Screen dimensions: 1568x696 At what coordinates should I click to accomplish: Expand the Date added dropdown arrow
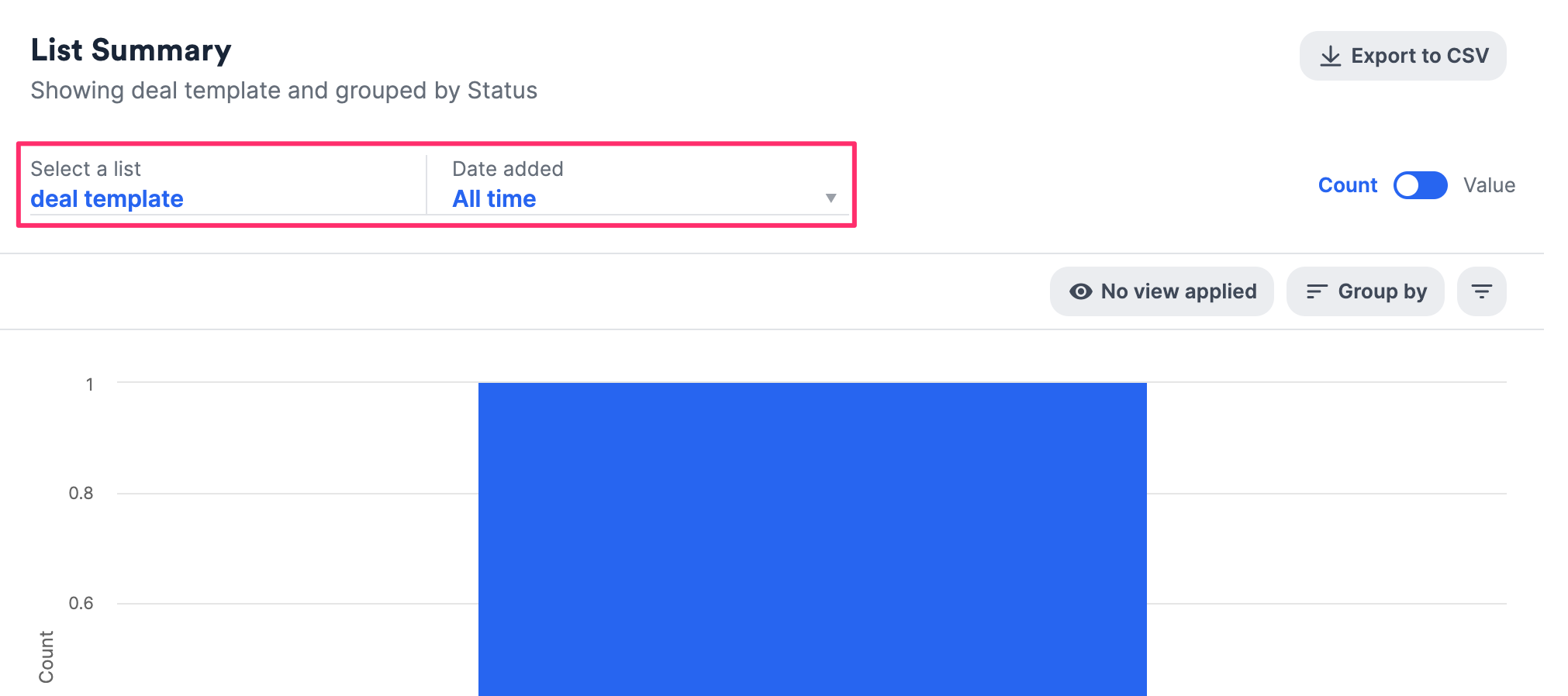coord(831,198)
